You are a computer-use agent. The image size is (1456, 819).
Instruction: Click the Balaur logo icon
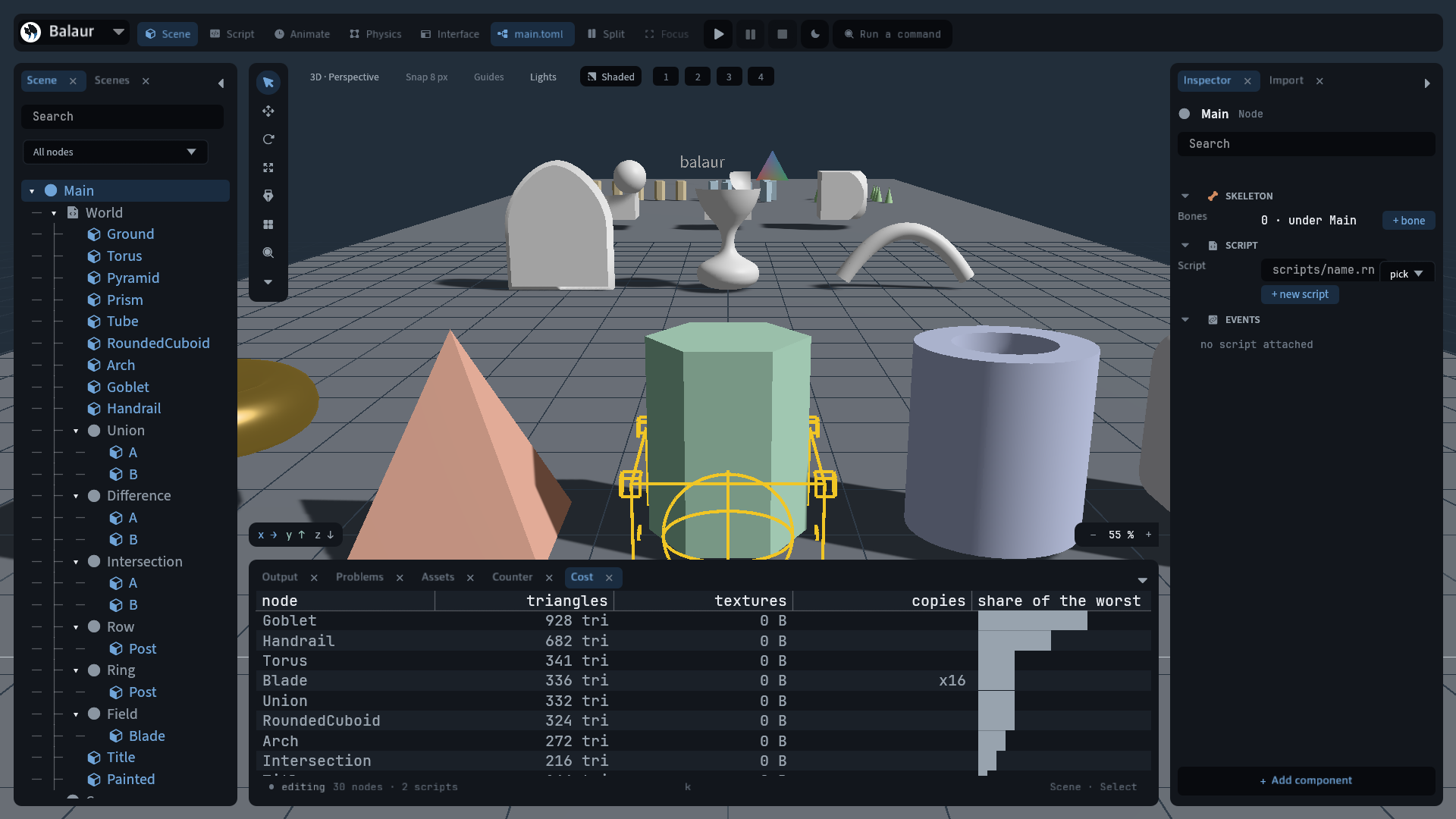pos(31,32)
